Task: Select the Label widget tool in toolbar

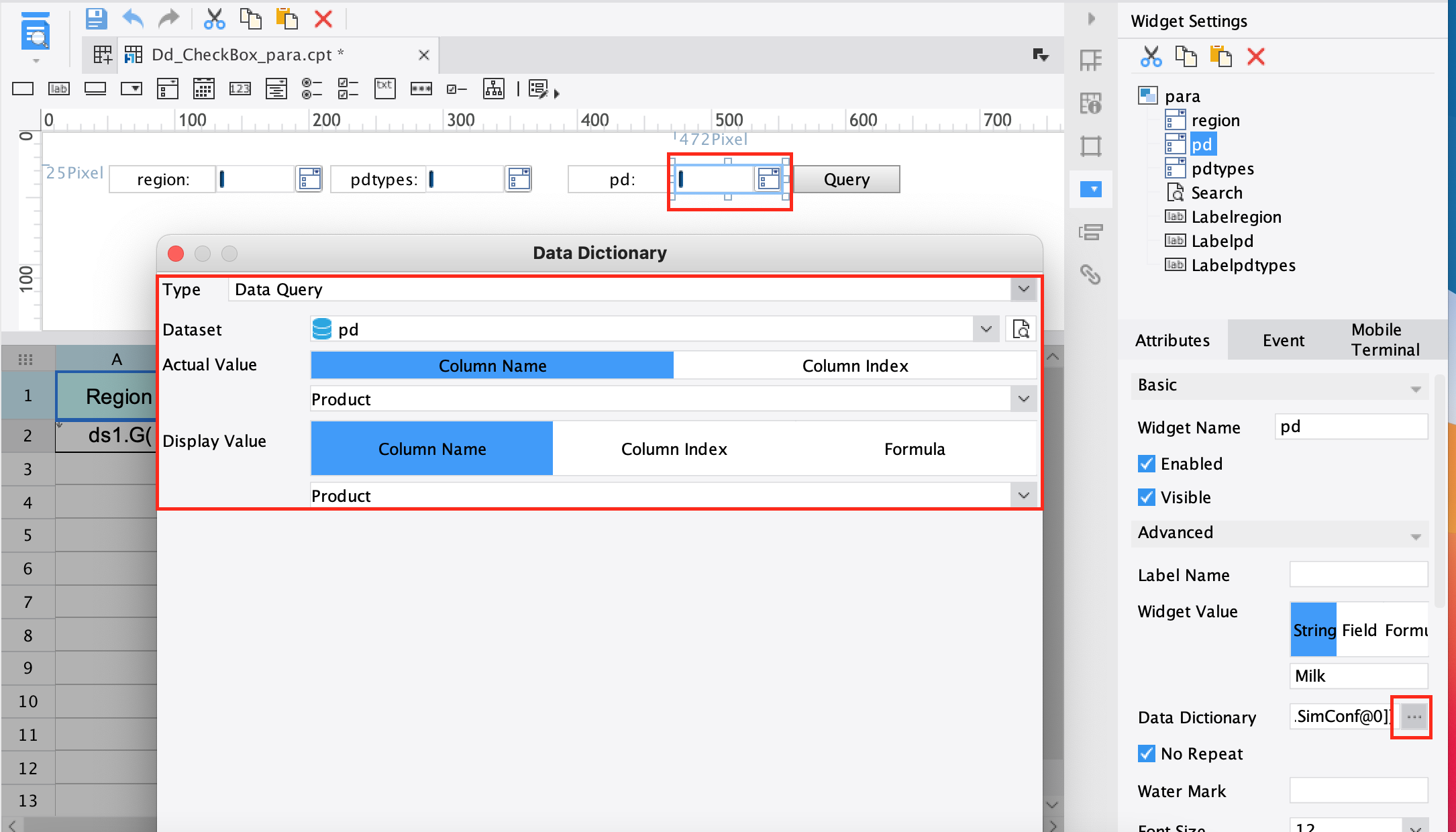Action: (x=58, y=88)
